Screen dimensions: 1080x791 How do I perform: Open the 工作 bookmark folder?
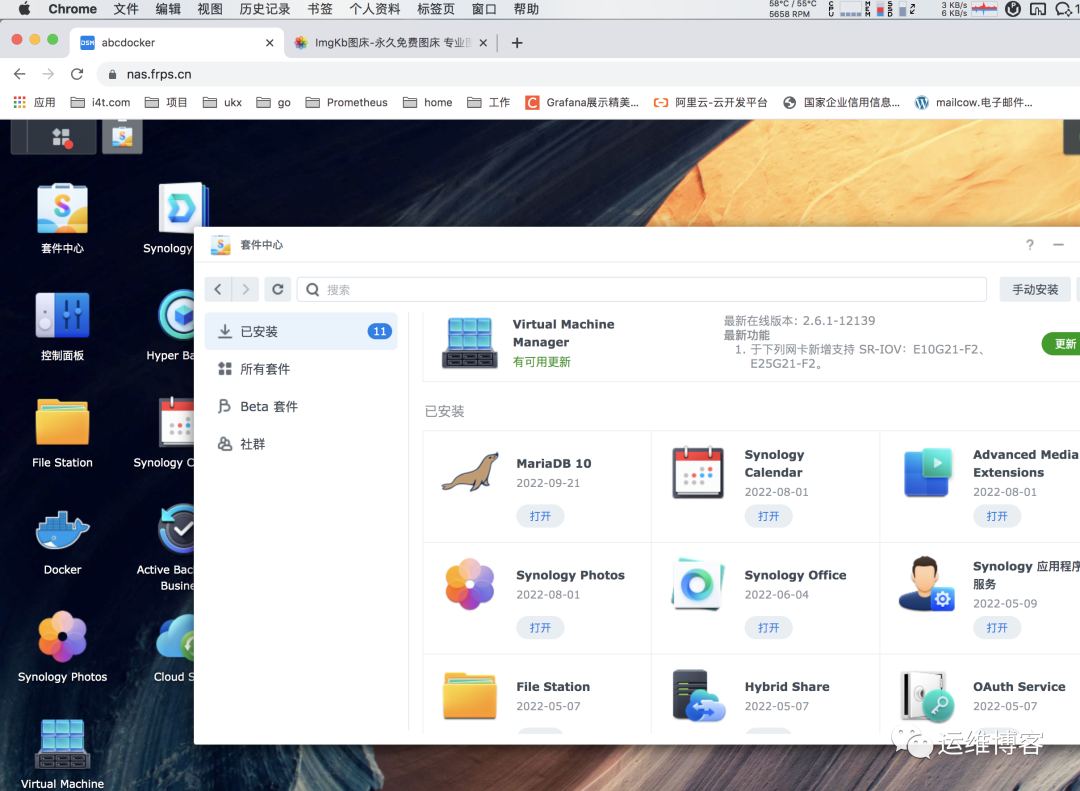[488, 102]
